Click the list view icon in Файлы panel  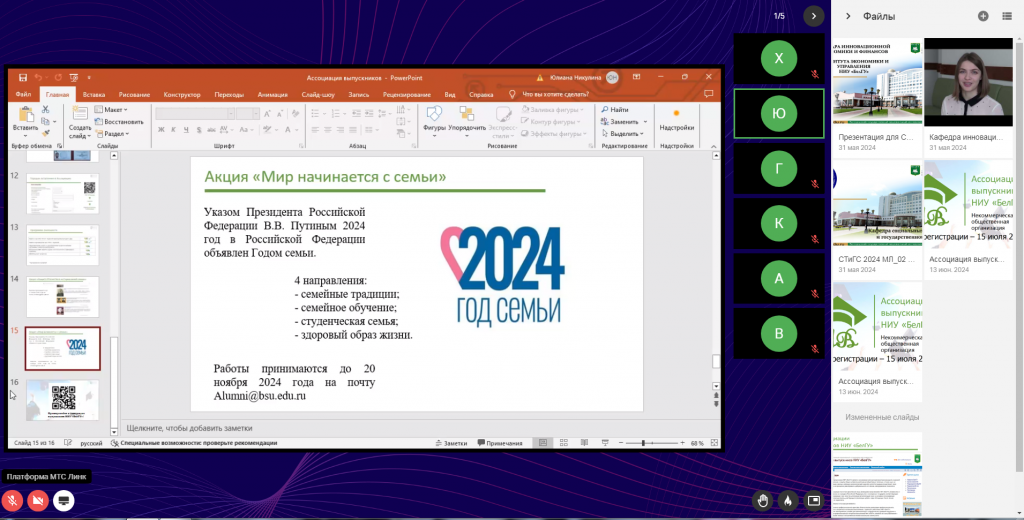(x=1007, y=16)
